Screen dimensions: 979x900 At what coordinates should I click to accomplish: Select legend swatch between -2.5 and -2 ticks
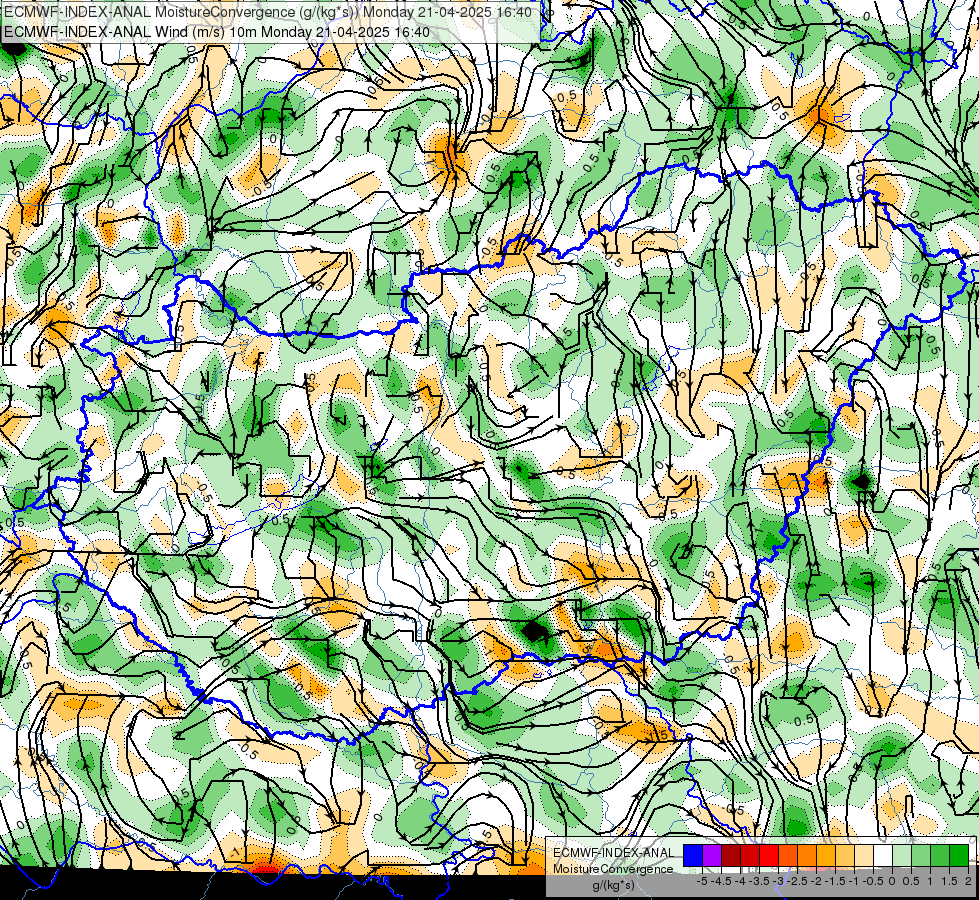click(807, 856)
